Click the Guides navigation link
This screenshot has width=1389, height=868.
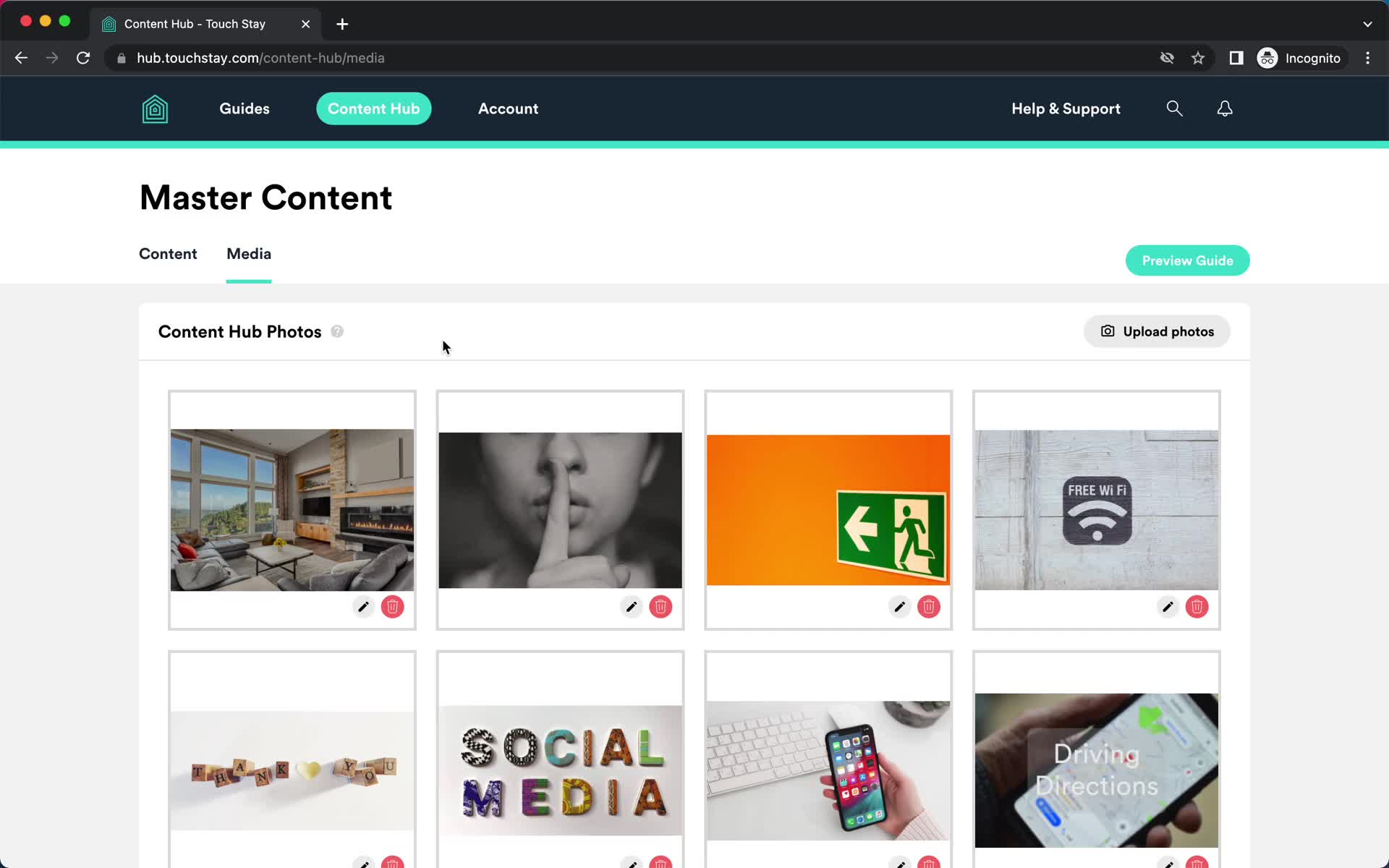[x=245, y=109]
